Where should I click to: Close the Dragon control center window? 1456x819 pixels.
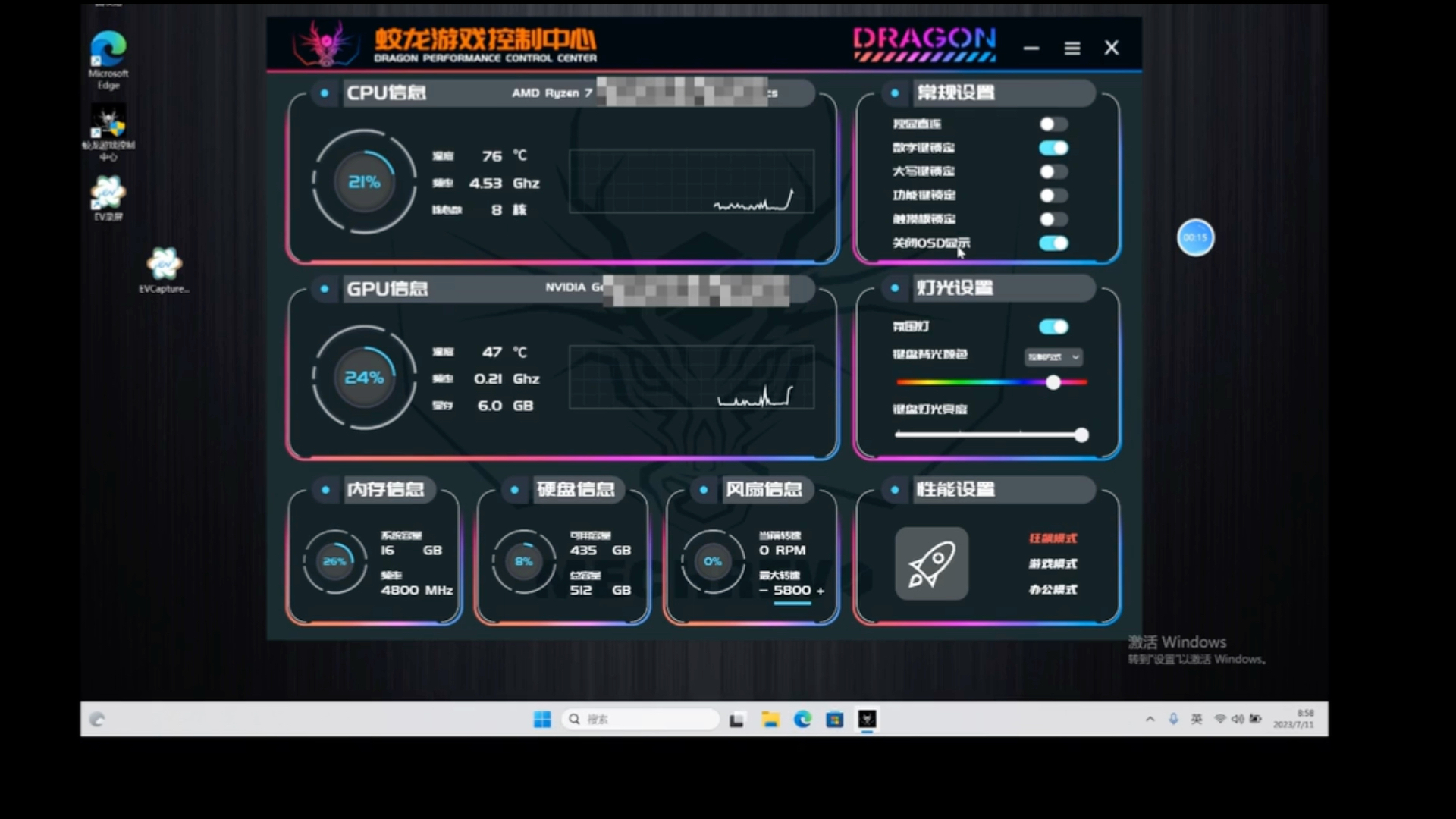coord(1111,48)
